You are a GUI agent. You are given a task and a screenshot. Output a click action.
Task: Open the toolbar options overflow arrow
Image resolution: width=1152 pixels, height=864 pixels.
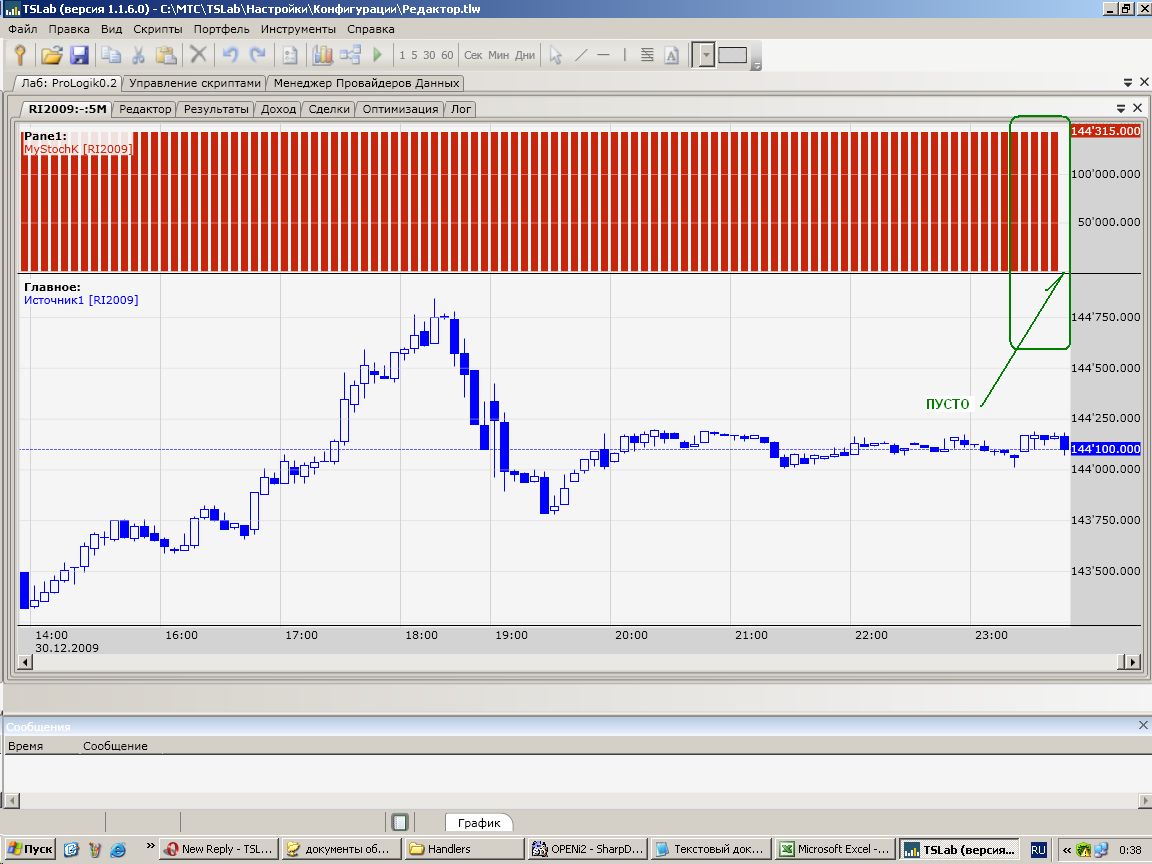[x=756, y=66]
